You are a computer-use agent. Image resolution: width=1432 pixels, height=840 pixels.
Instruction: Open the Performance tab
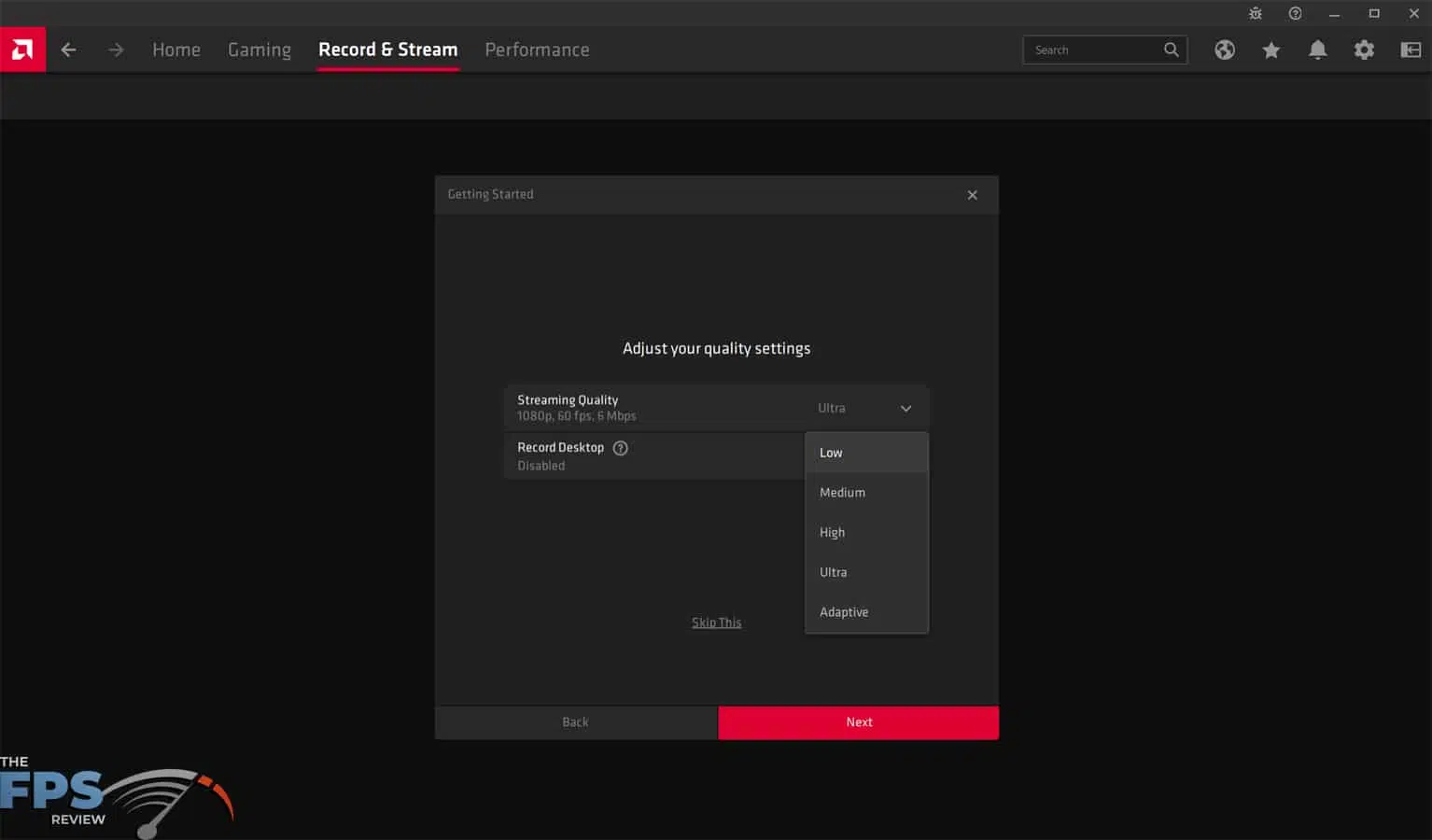pyautogui.click(x=537, y=49)
